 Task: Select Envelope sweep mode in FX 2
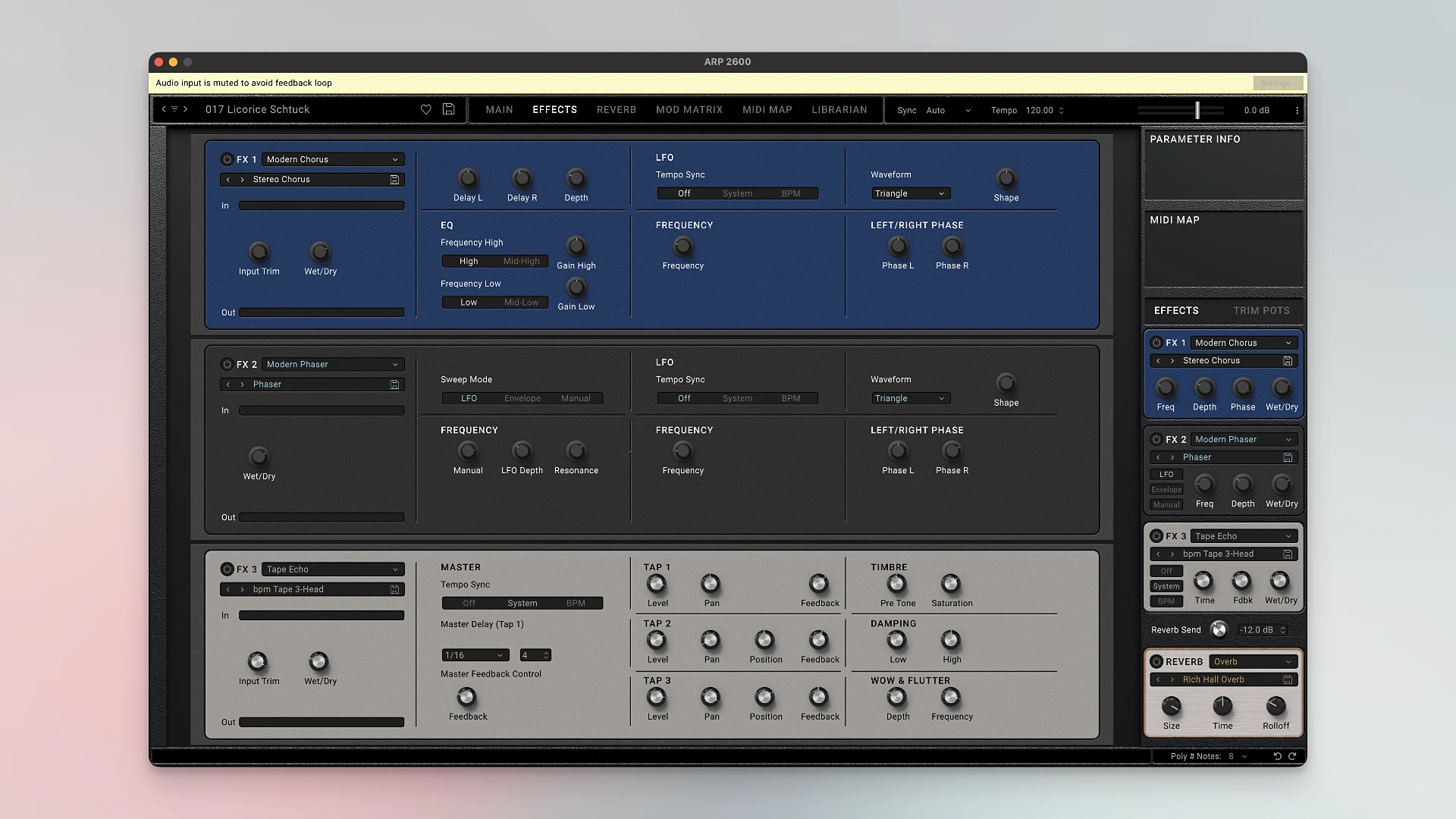point(522,398)
